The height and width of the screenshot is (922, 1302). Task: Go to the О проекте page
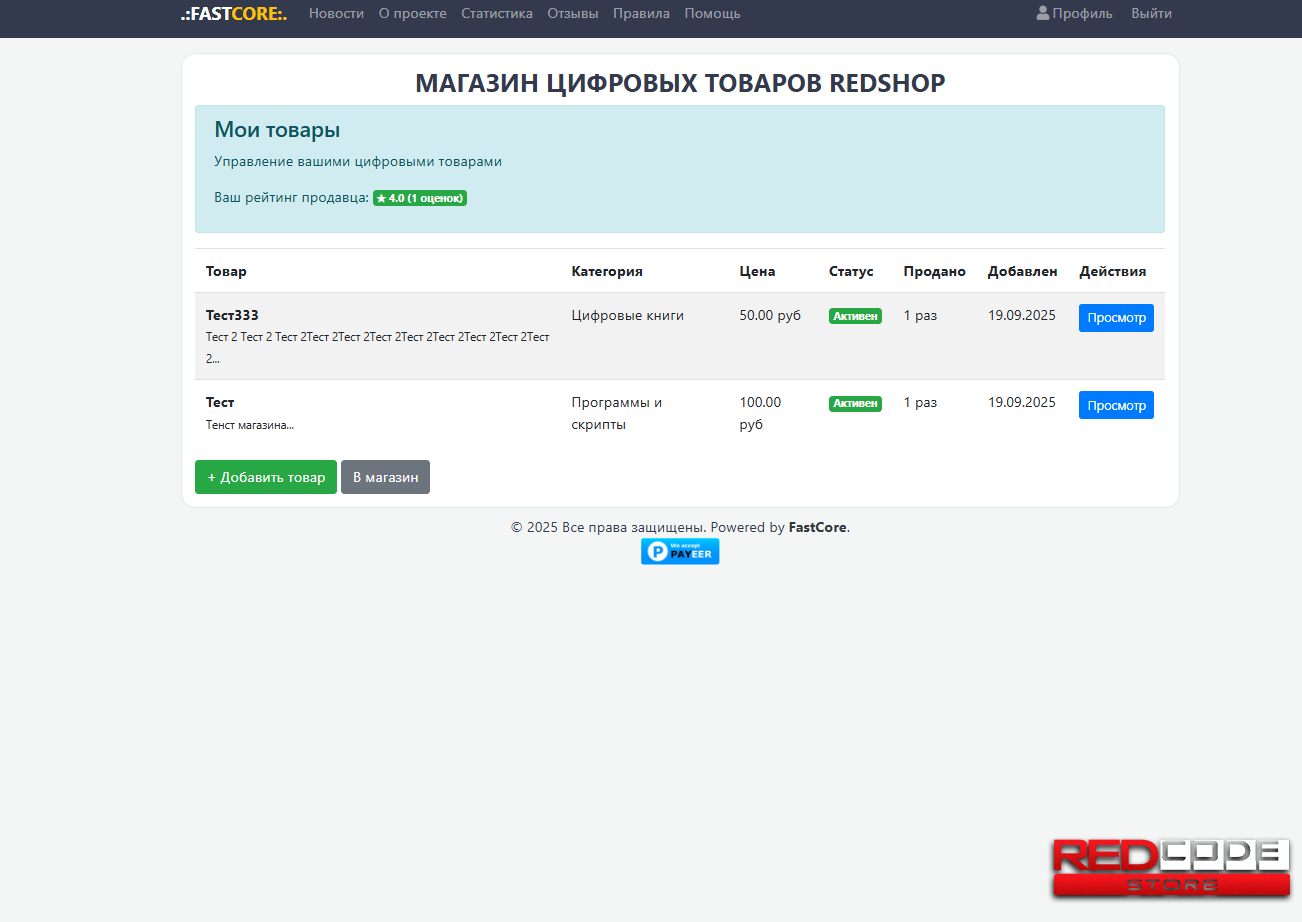[x=412, y=14]
